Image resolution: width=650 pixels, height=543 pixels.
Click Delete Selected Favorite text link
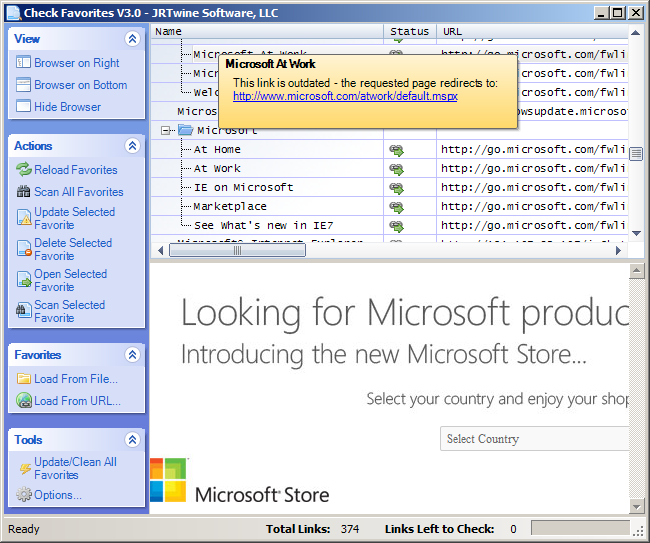click(x=73, y=249)
